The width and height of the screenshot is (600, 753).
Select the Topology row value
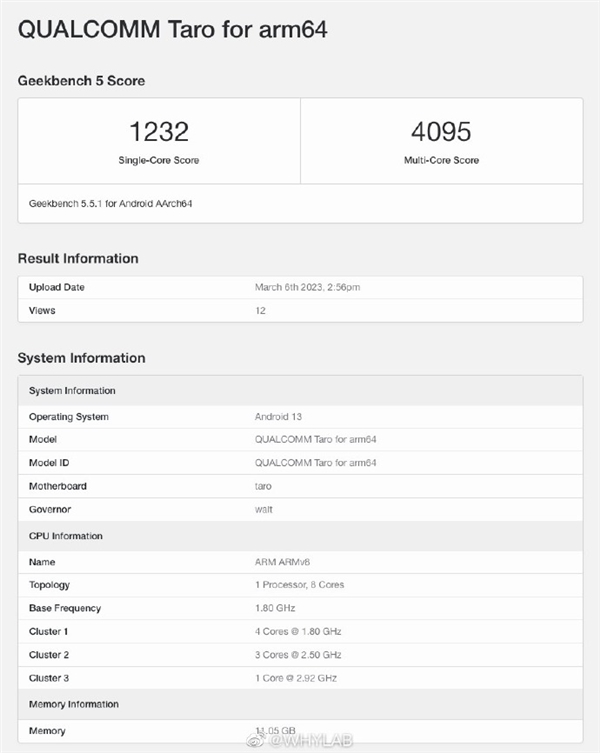click(x=300, y=585)
